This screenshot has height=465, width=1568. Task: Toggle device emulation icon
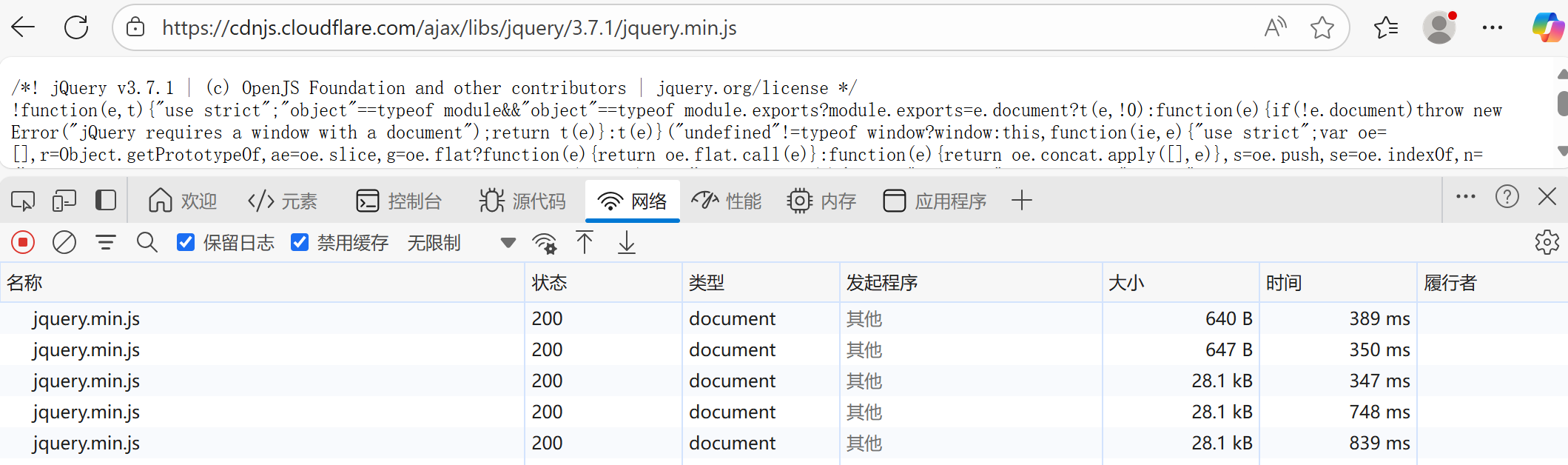[x=64, y=201]
